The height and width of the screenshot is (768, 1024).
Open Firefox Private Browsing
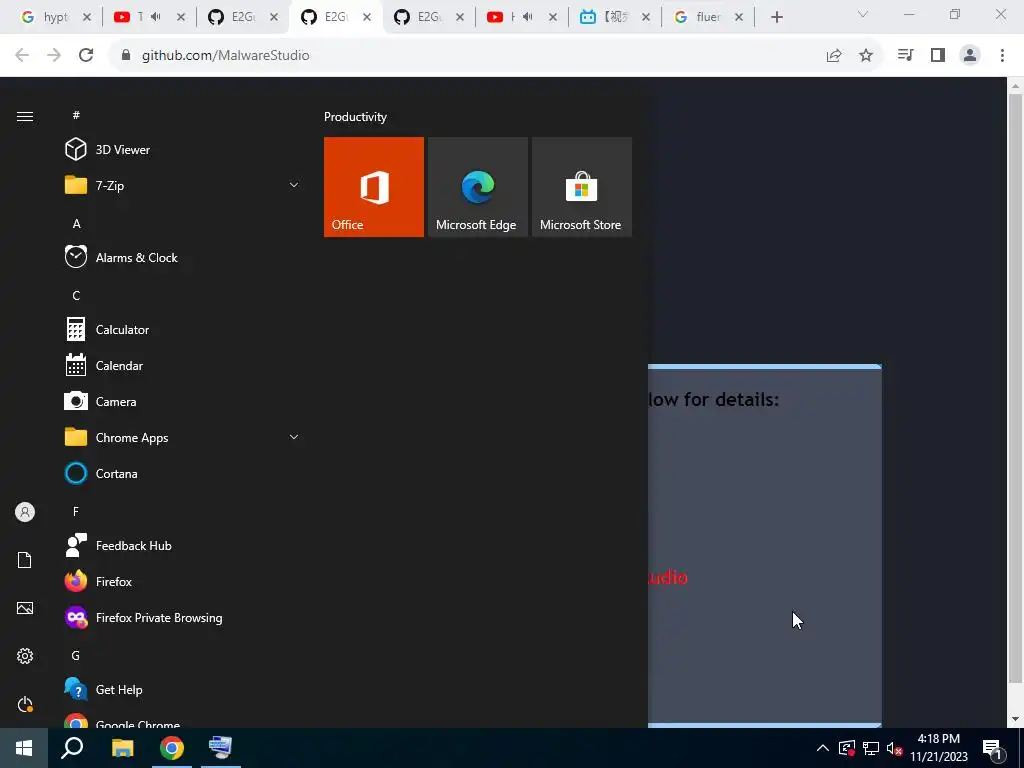point(183,618)
